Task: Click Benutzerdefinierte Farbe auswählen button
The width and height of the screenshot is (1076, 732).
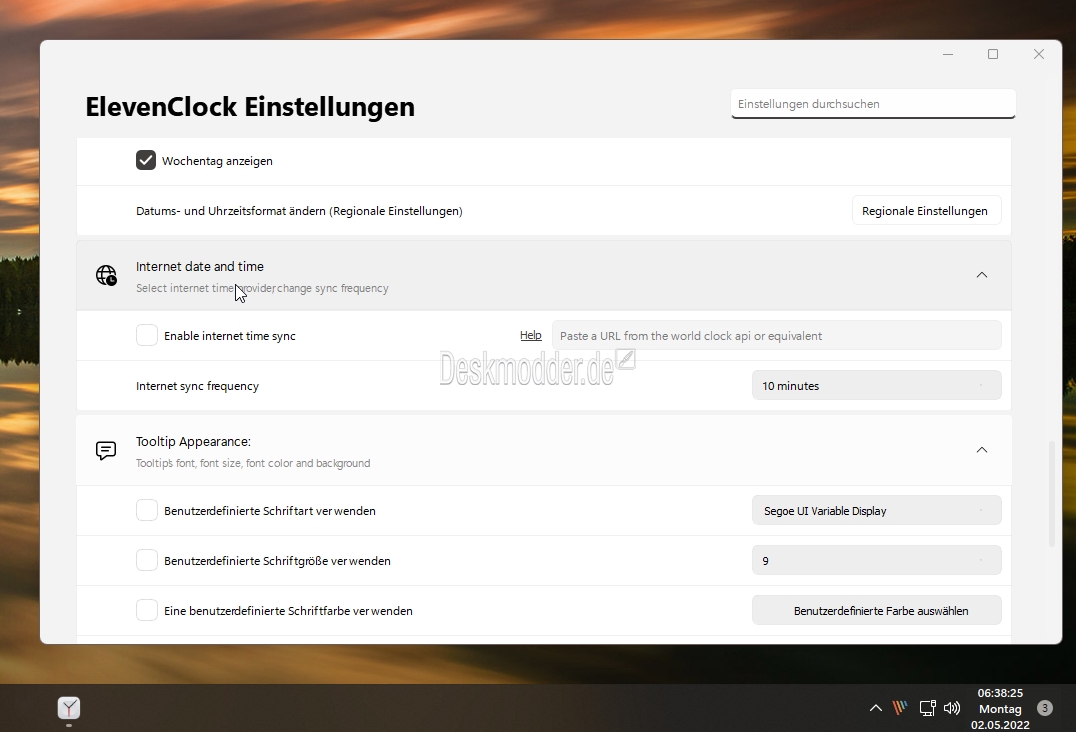Action: tap(876, 611)
